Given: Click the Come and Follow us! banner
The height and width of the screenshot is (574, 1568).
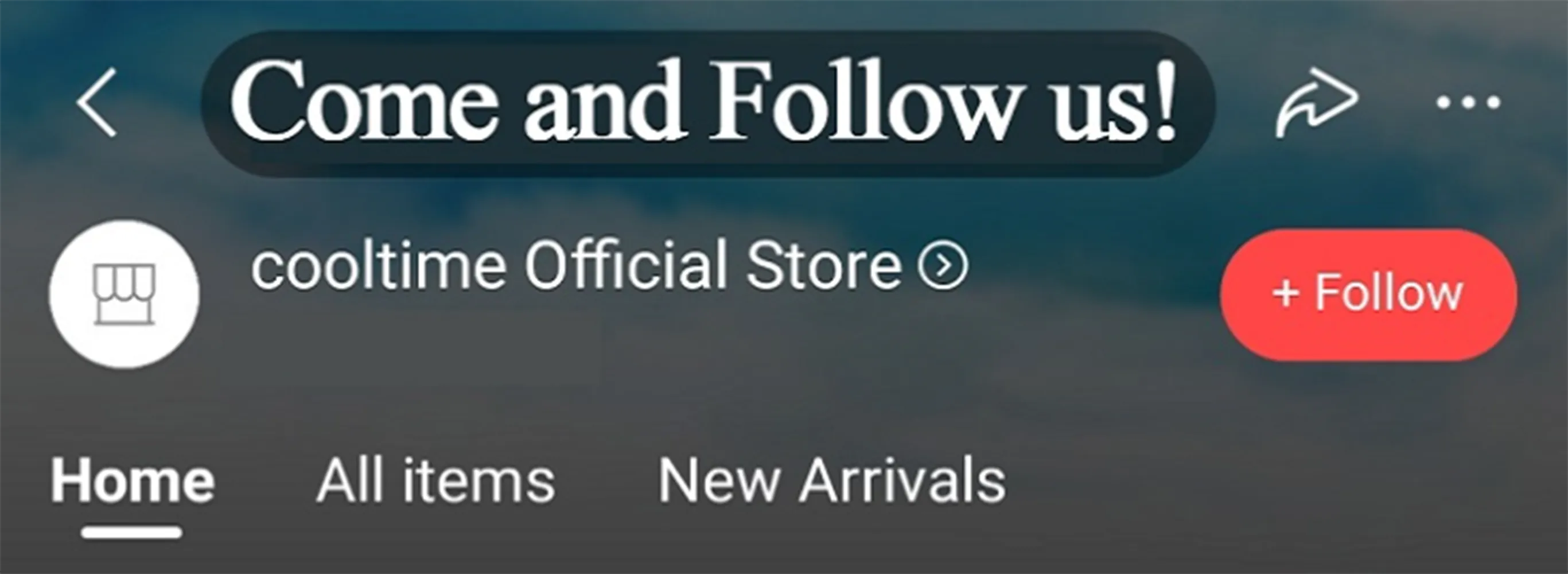Looking at the screenshot, I should (x=707, y=103).
